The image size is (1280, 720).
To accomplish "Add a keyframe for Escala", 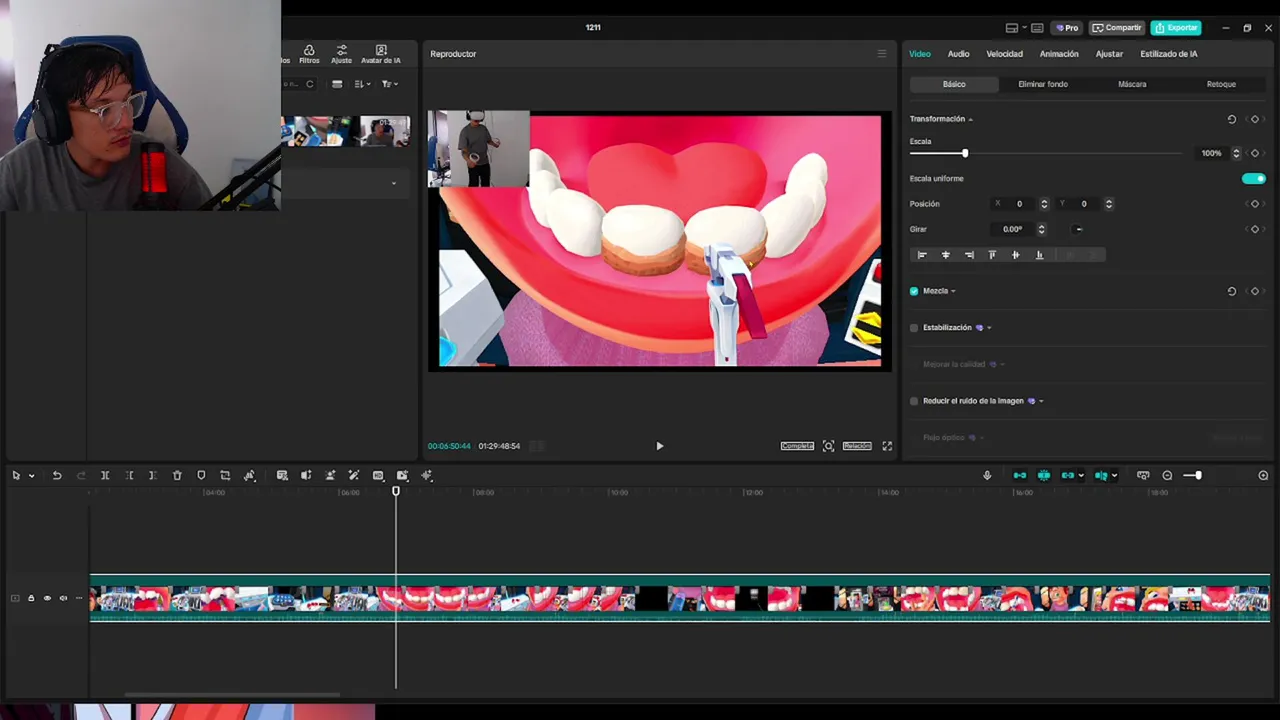I will pos(1255,153).
